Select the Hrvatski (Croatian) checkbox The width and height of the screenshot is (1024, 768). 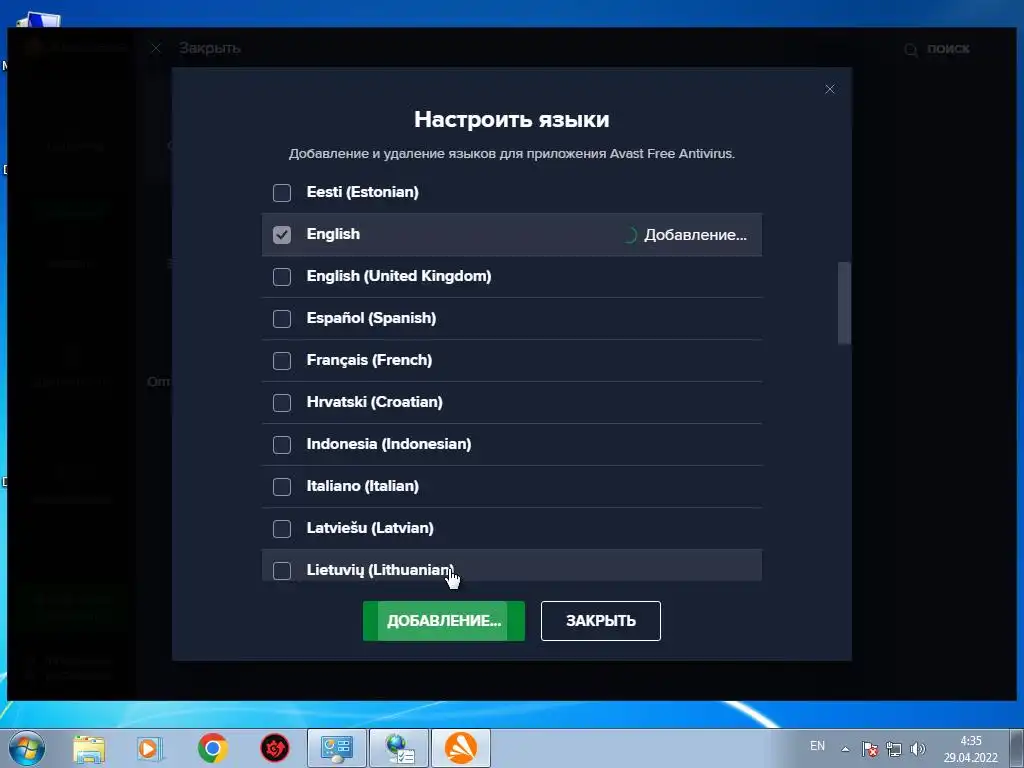coord(281,402)
